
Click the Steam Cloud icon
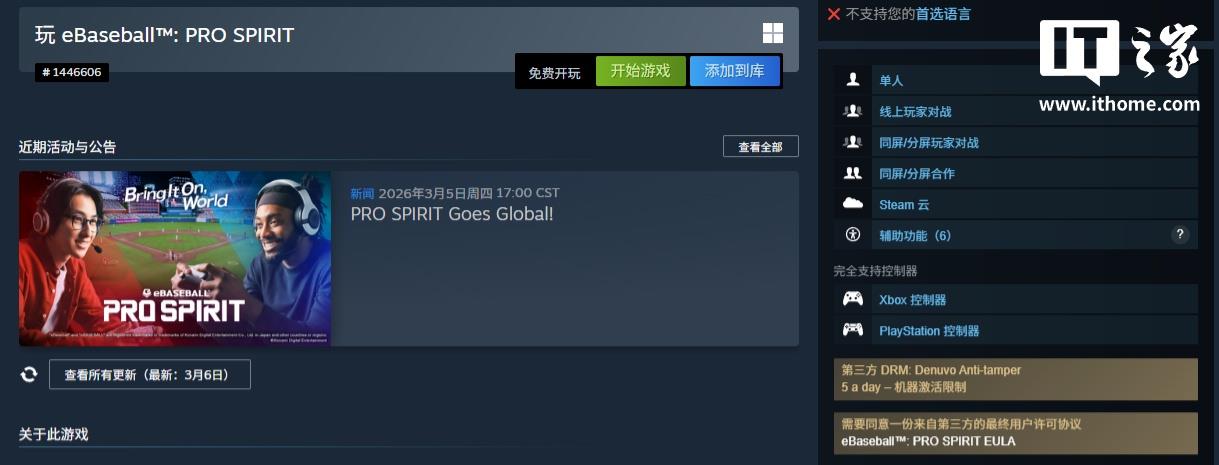[x=852, y=204]
